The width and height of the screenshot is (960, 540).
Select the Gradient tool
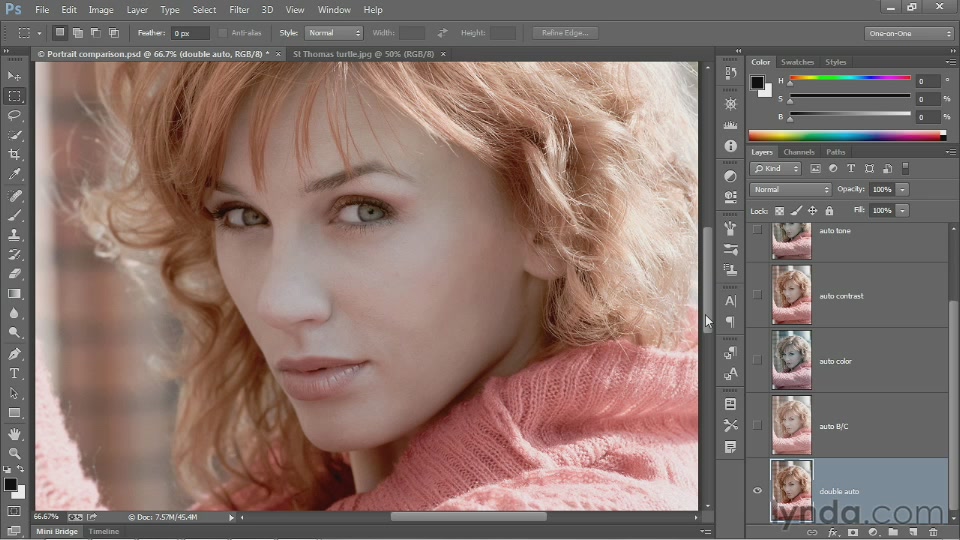[14, 293]
